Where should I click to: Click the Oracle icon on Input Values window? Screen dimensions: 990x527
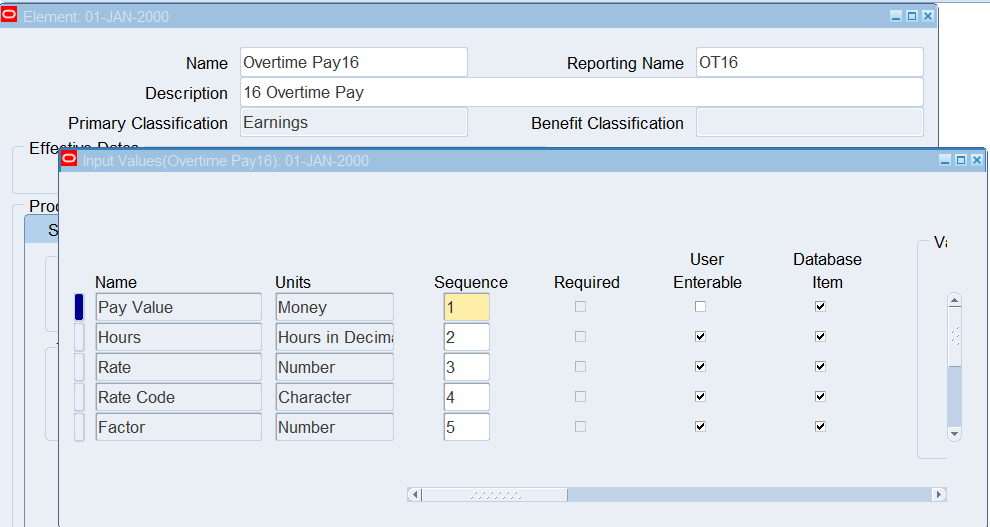coord(69,159)
